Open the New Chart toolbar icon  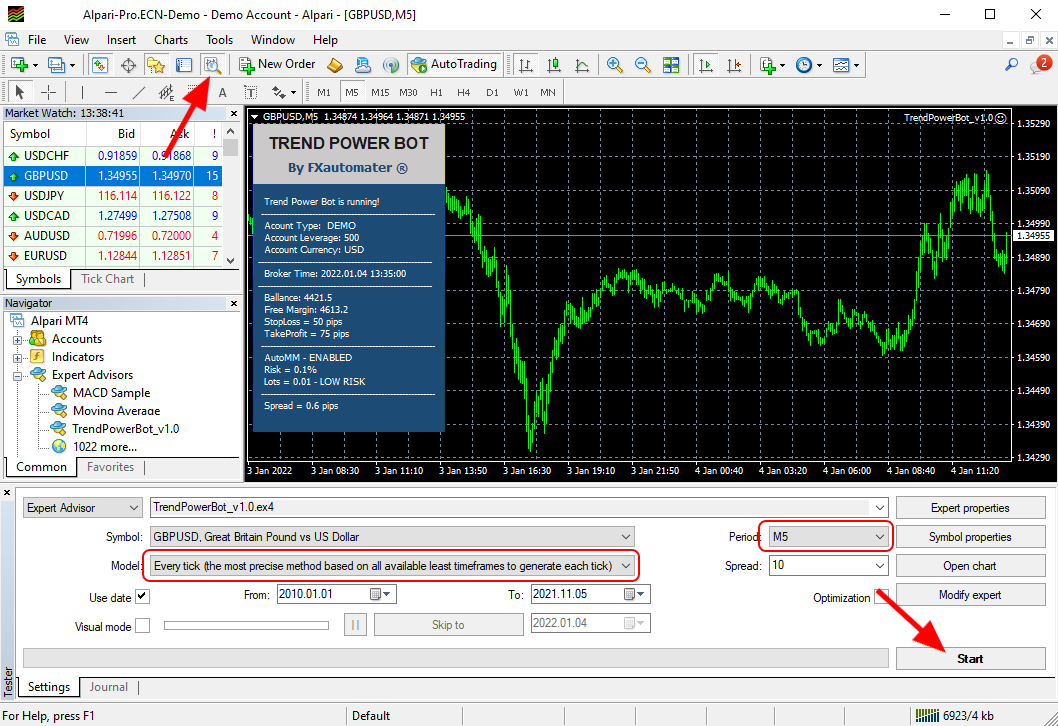(x=20, y=65)
